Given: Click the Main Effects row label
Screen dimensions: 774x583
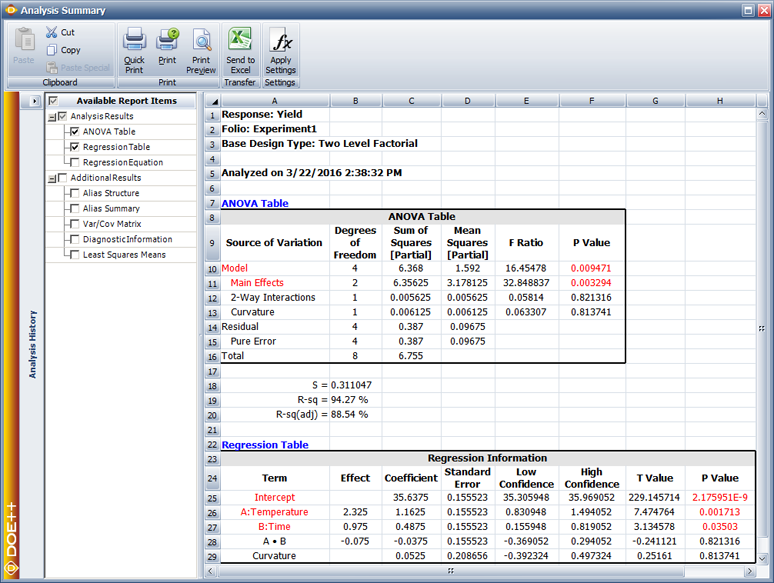Looking at the screenshot, I should pos(257,283).
